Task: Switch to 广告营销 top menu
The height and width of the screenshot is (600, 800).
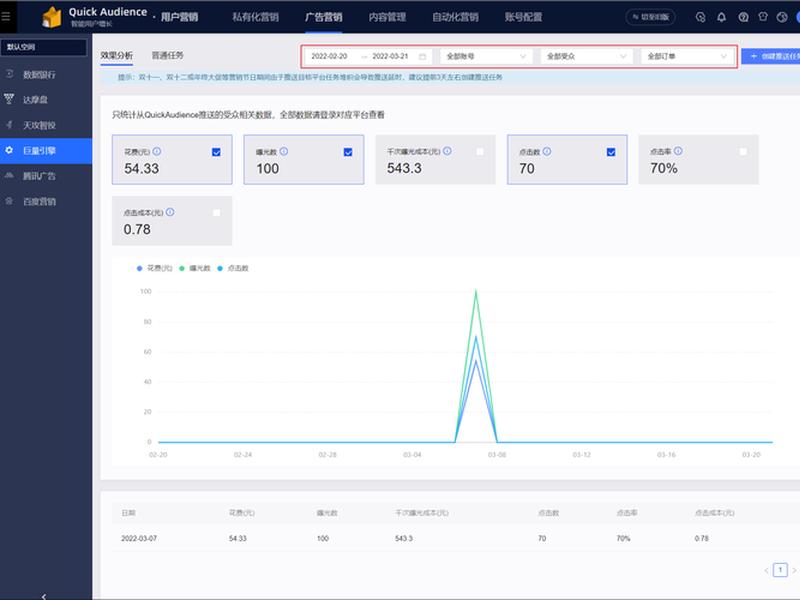Action: pyautogui.click(x=323, y=17)
